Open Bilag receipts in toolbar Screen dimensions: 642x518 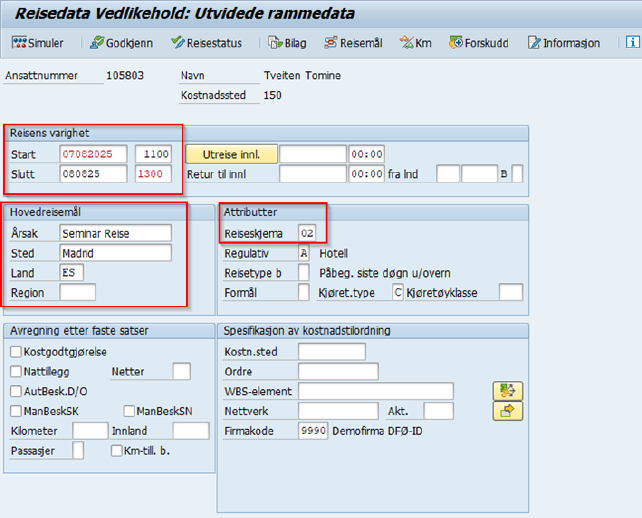coord(287,43)
